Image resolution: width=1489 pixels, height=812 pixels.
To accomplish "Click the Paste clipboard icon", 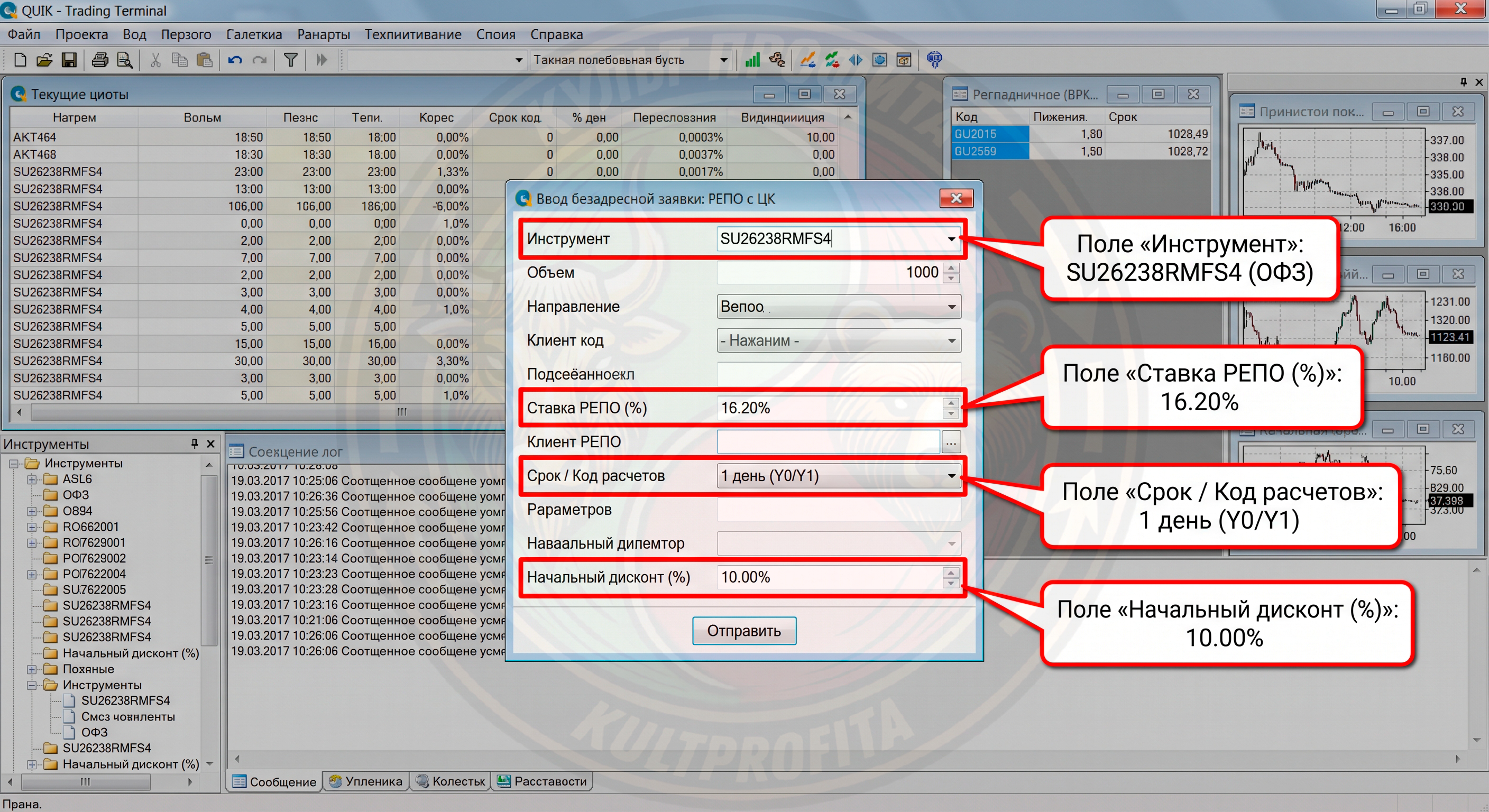I will (205, 60).
